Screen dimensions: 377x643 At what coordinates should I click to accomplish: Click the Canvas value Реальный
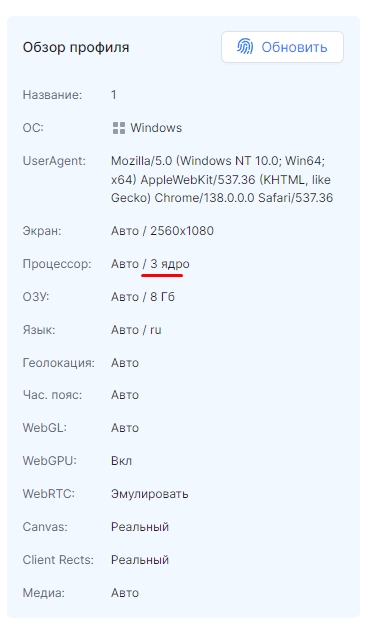coord(140,527)
